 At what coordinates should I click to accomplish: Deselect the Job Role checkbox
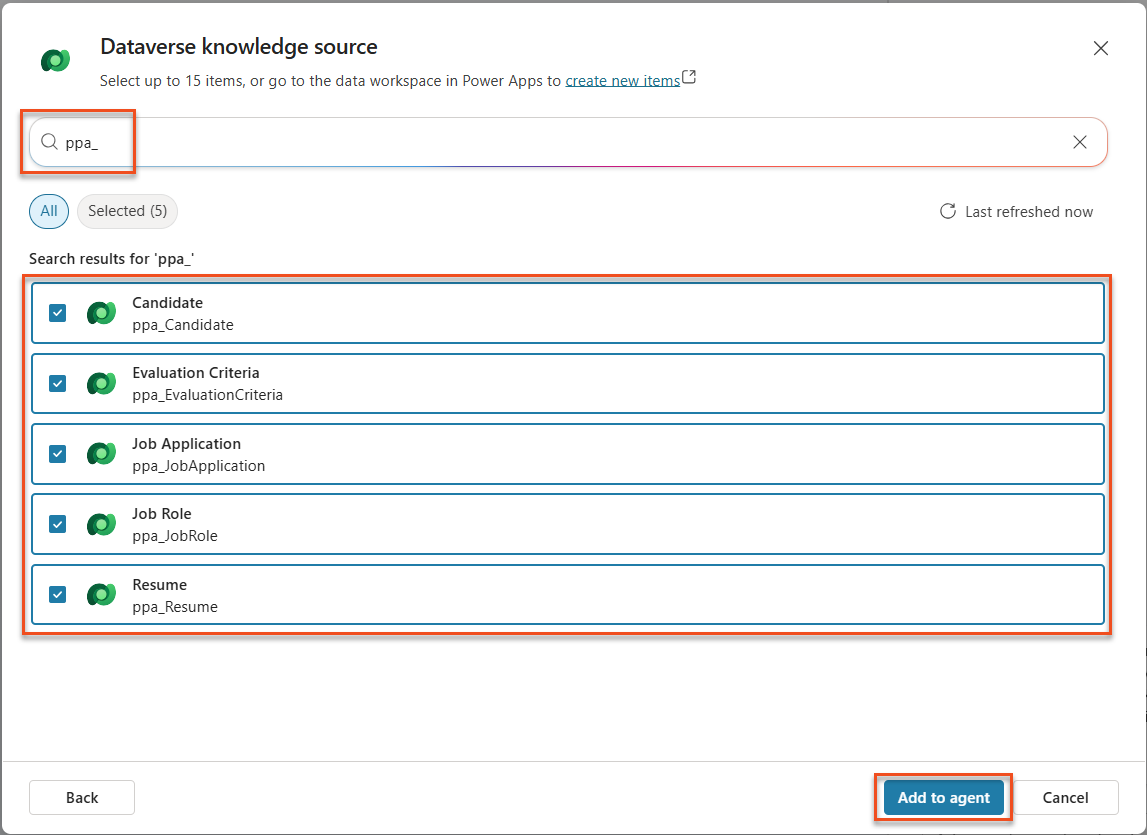(58, 524)
